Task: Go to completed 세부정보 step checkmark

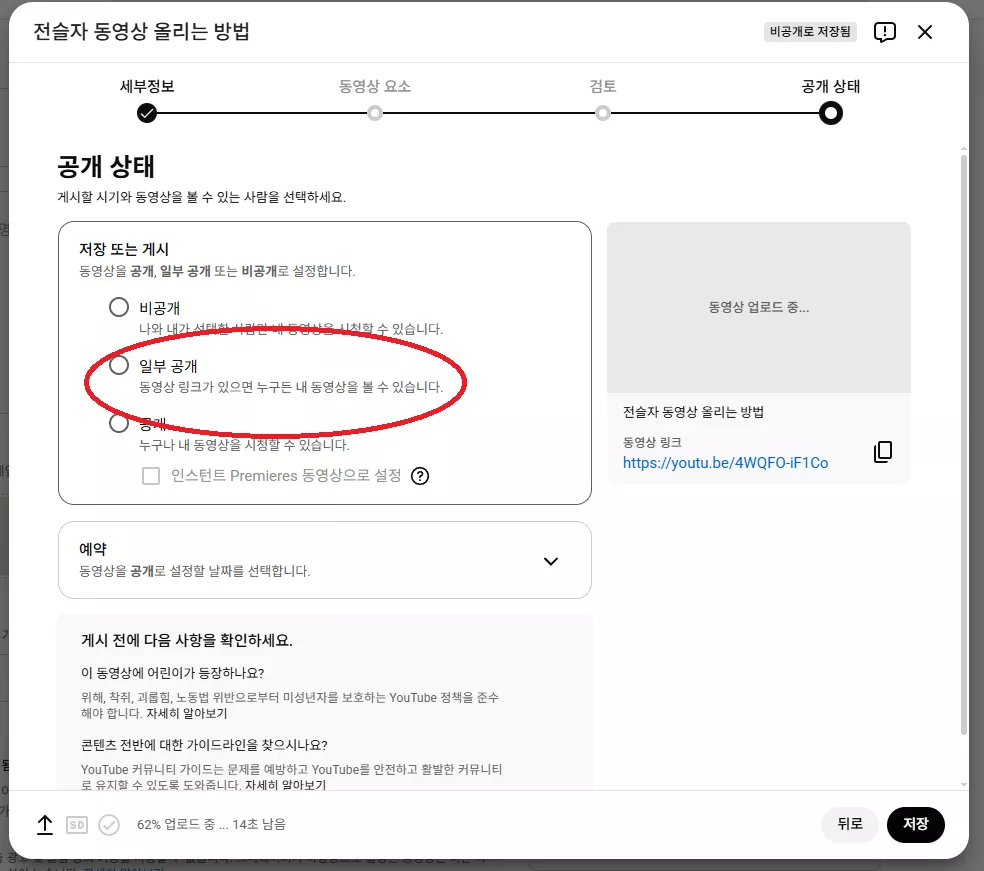Action: (x=147, y=114)
